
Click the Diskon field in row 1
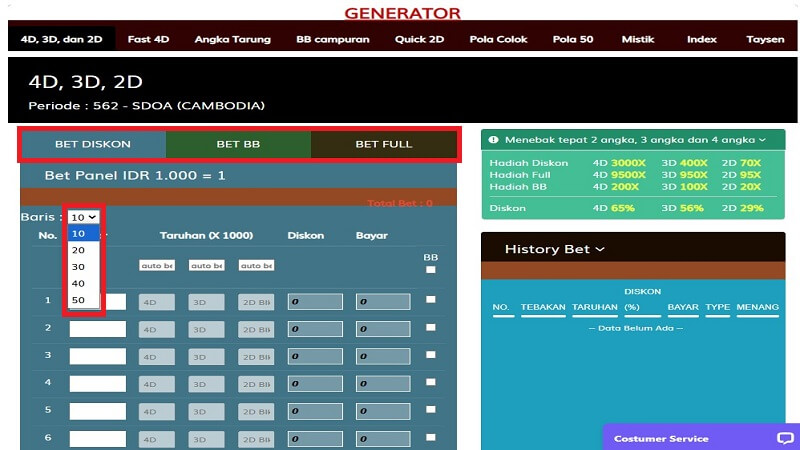[x=315, y=302]
